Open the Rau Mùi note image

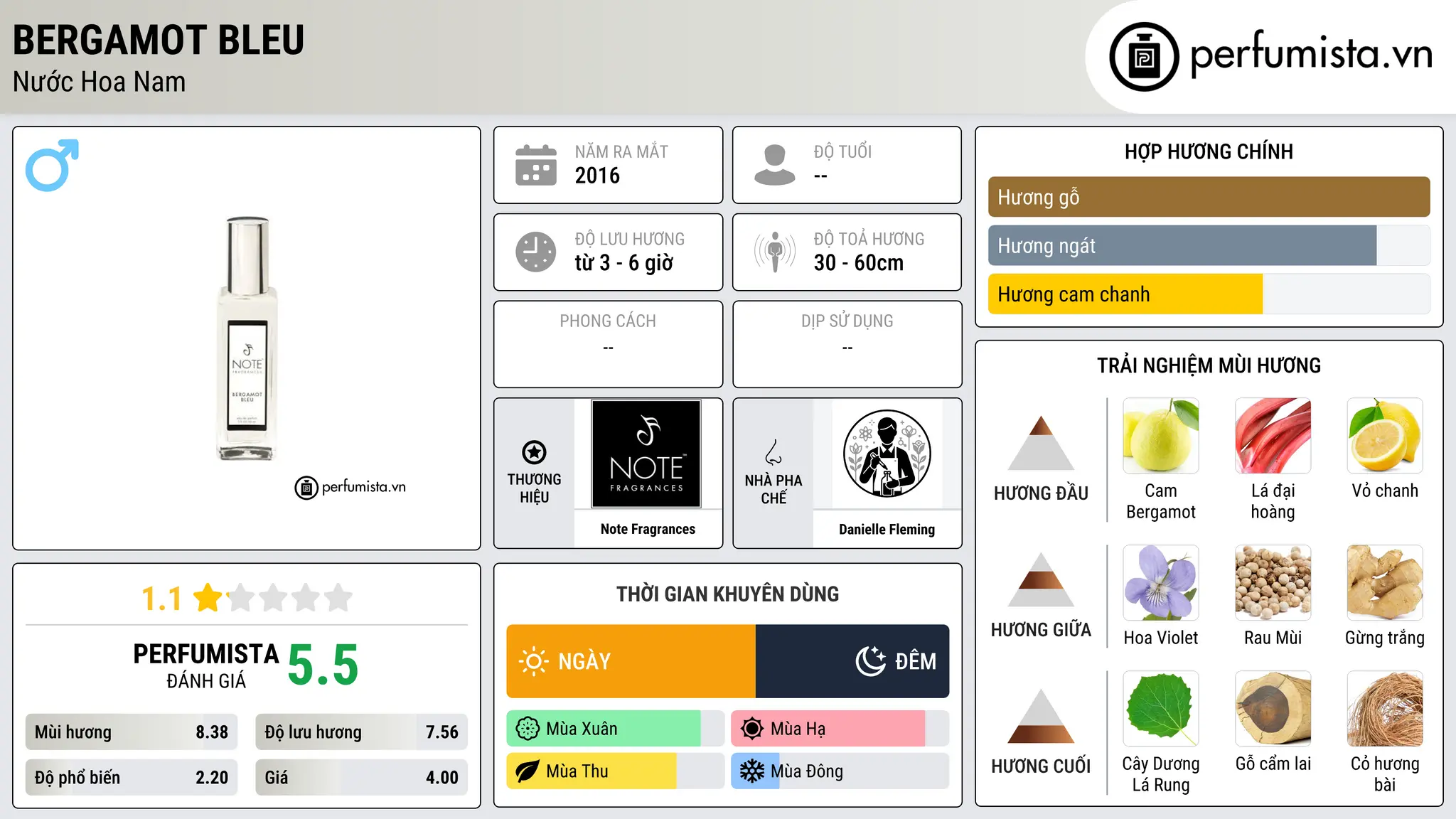pyautogui.click(x=1273, y=583)
